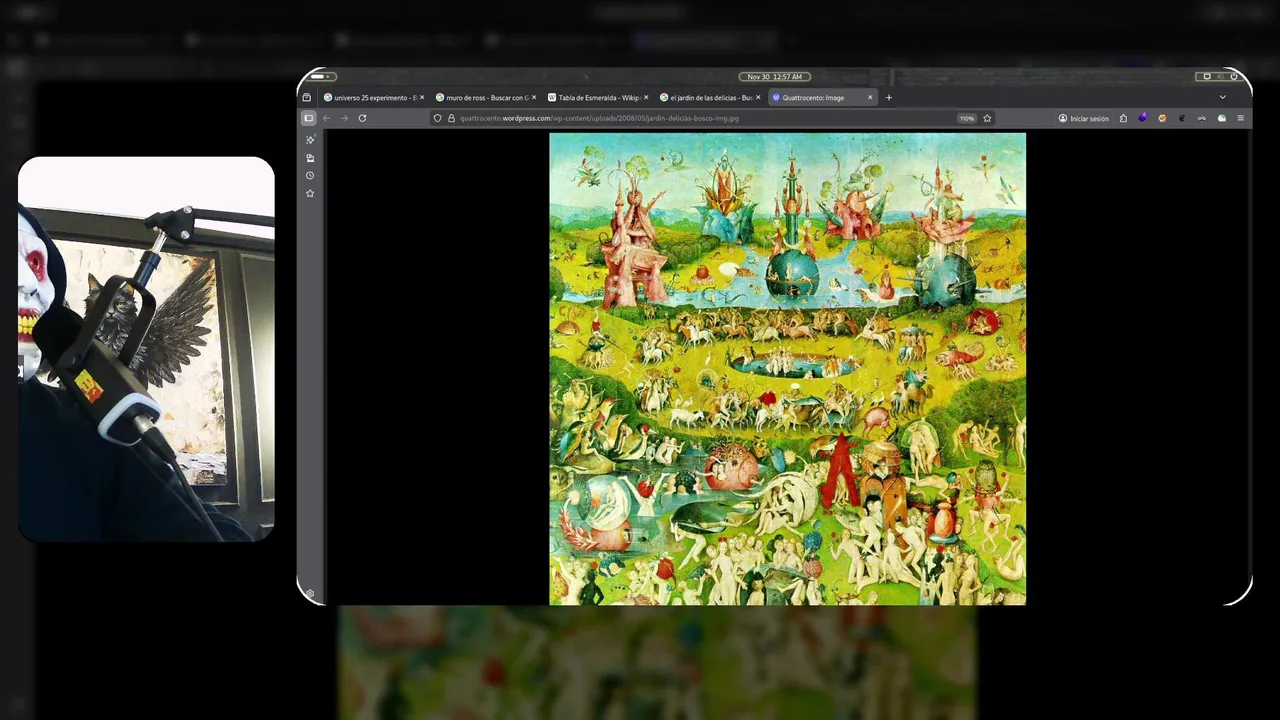This screenshot has height=720, width=1280.
Task: Switch to 'el jardin de las delicias' tab
Action: pos(710,97)
